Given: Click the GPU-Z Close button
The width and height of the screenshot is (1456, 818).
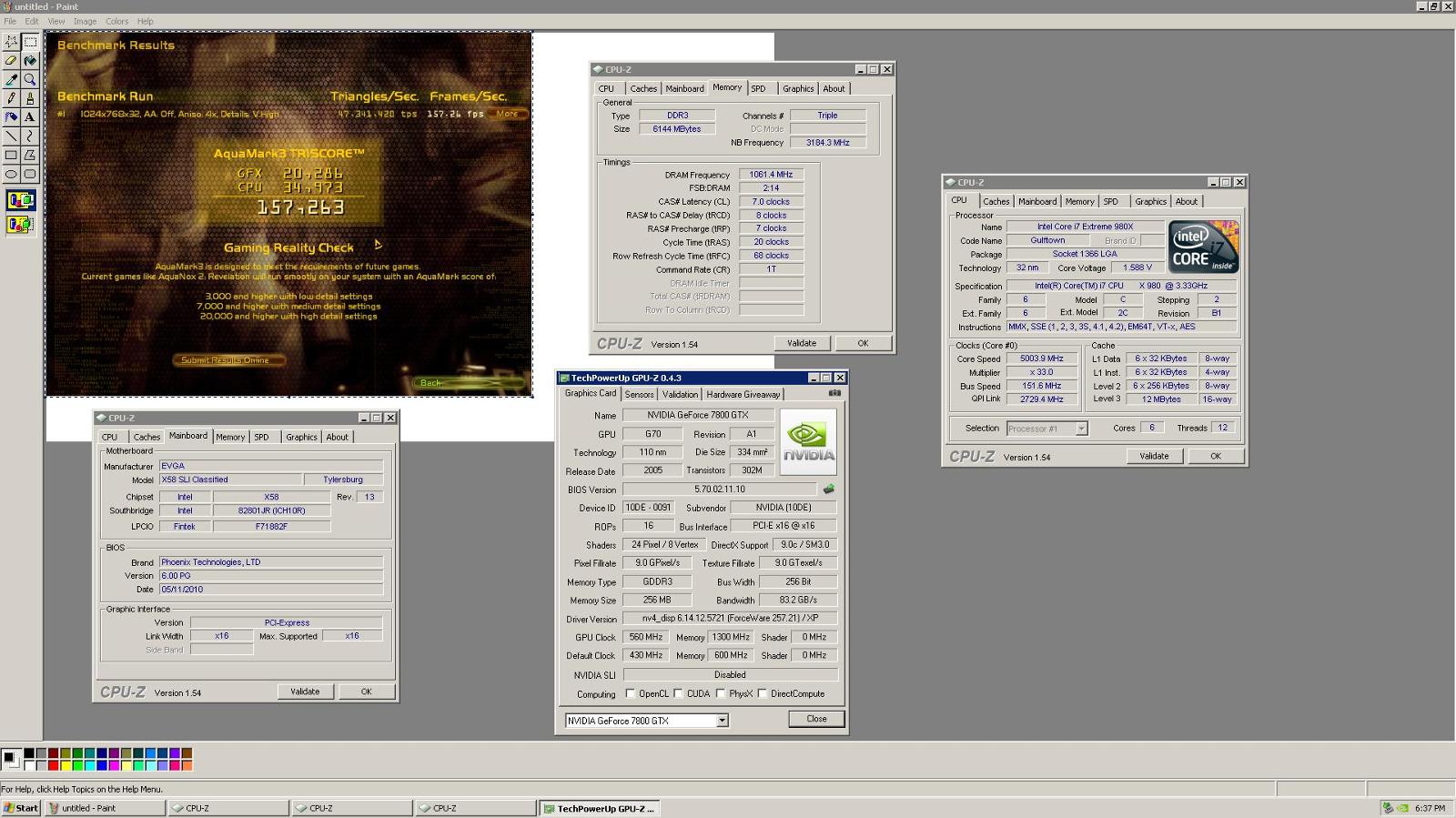Looking at the screenshot, I should tap(816, 719).
